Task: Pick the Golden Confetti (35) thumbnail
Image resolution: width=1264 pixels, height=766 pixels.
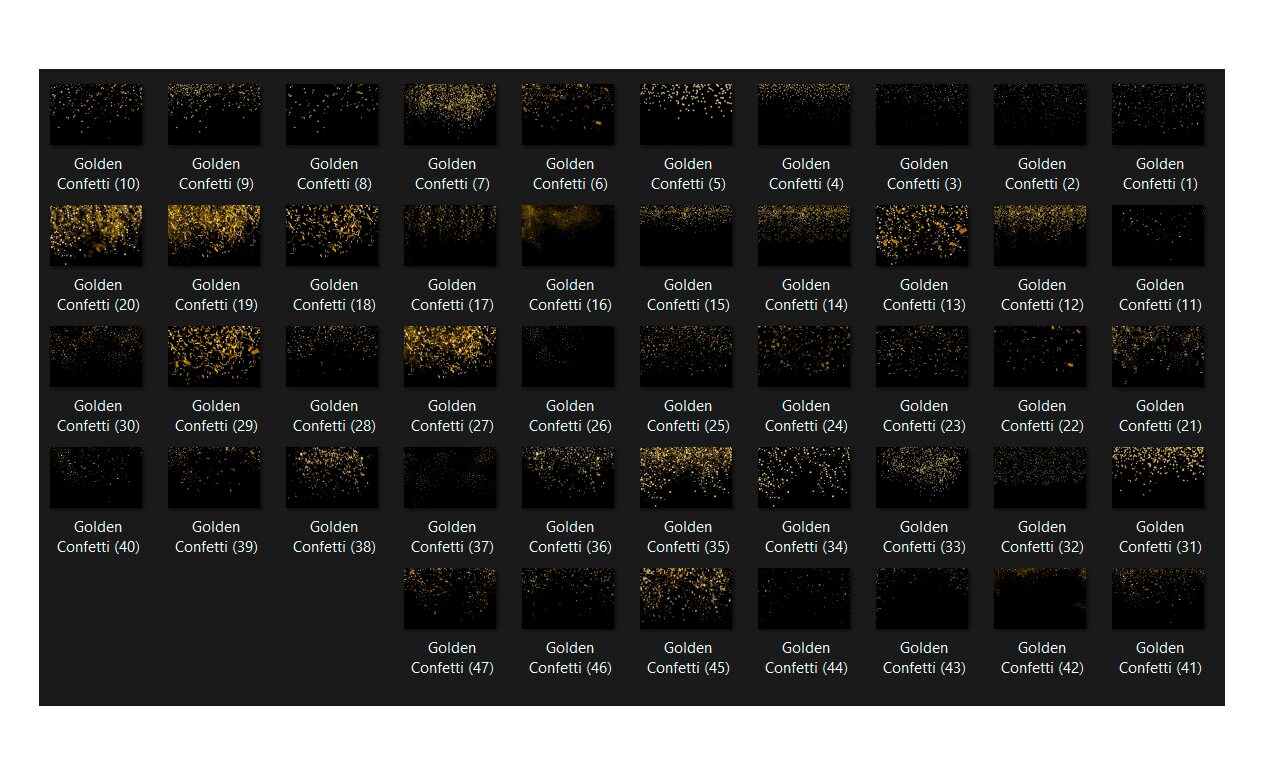Action: click(686, 477)
